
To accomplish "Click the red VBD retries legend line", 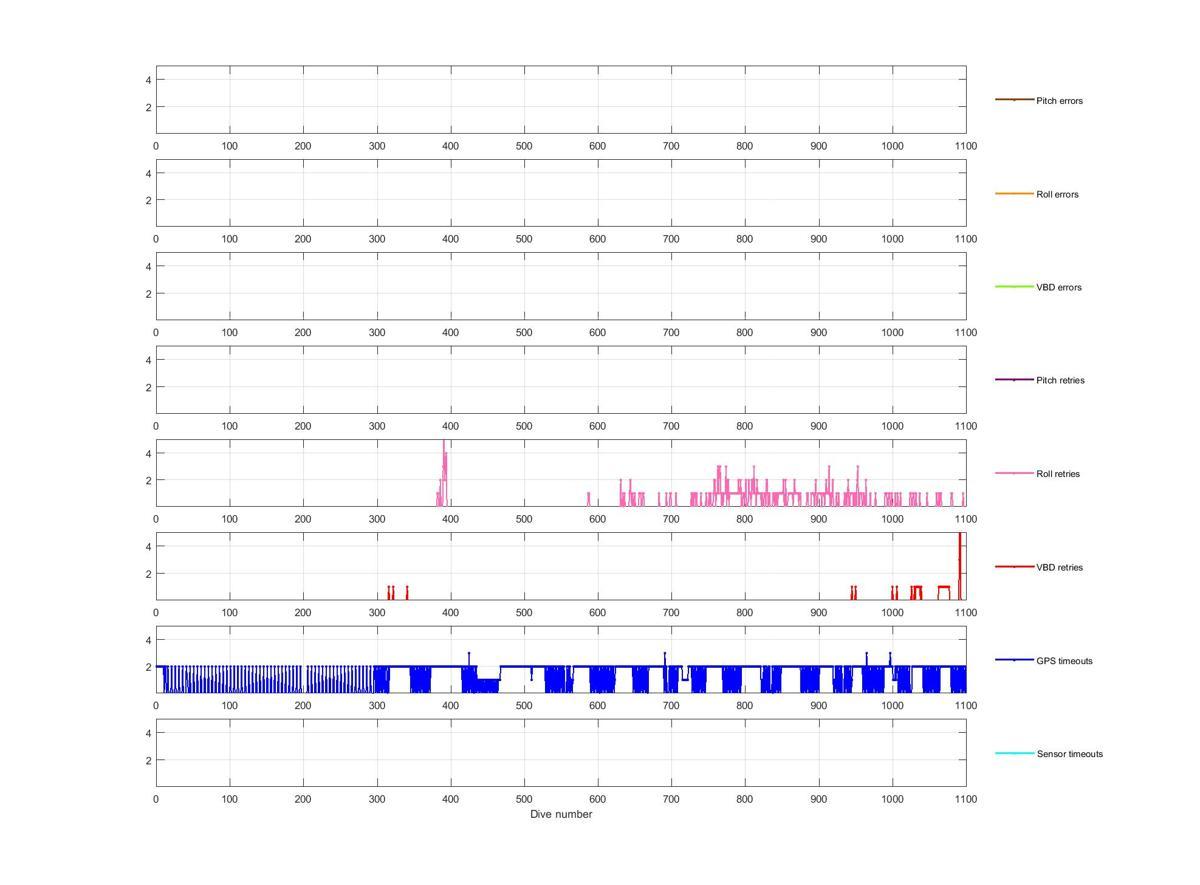I will 1014,566.
